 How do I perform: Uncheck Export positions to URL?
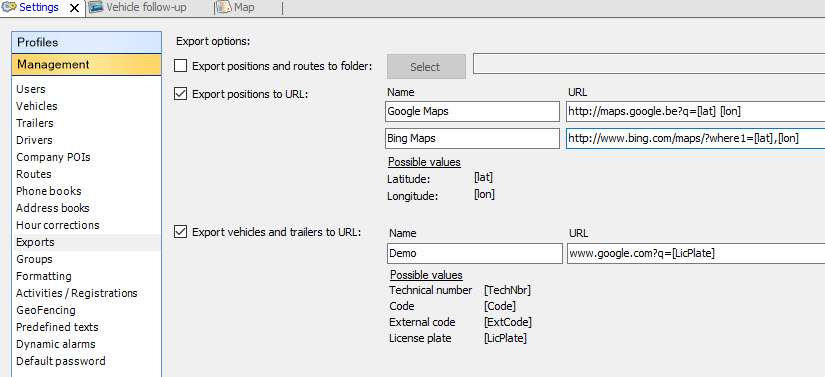point(180,94)
